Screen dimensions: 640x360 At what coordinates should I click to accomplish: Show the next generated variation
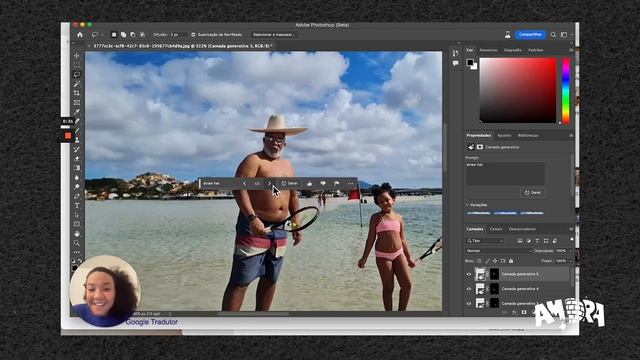point(269,184)
